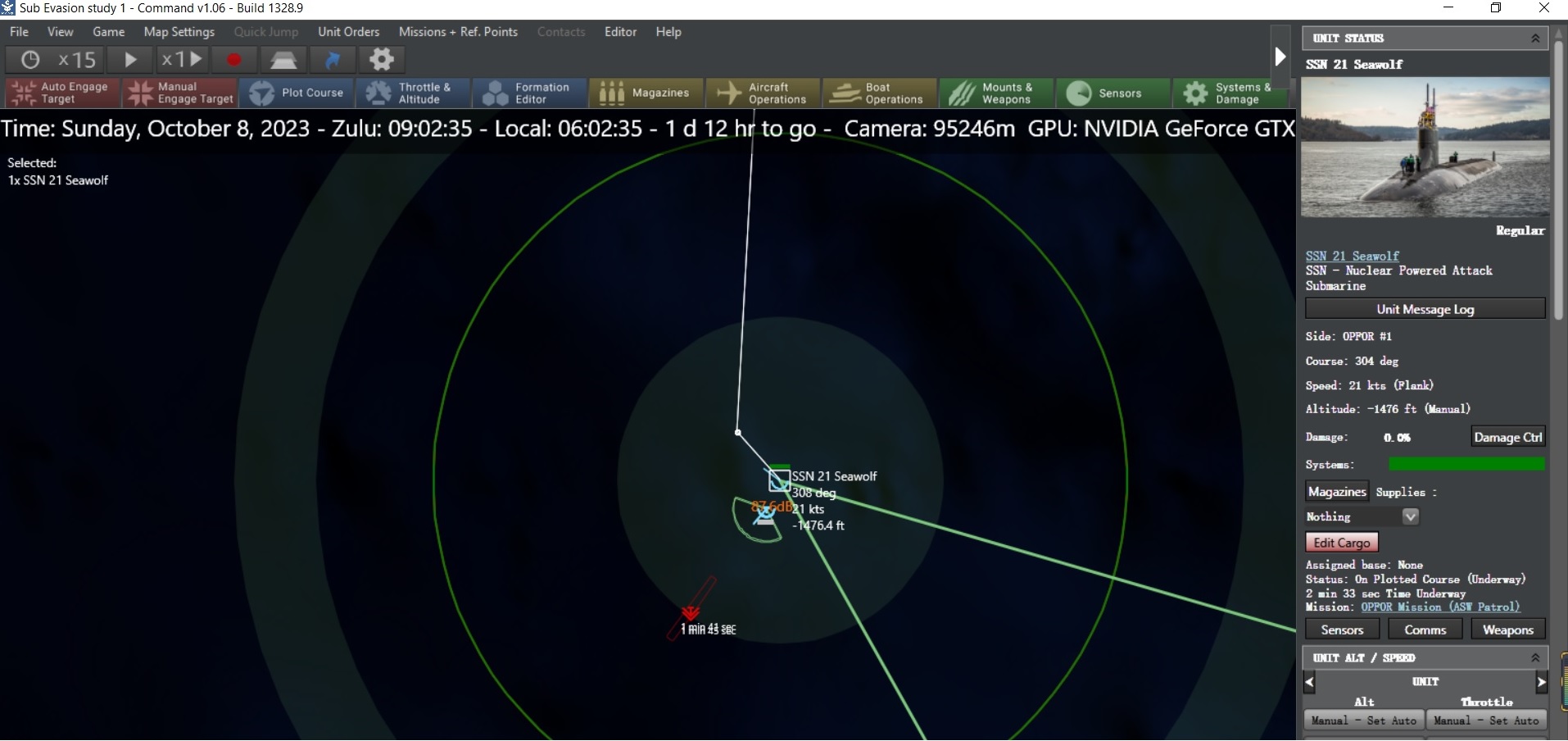Image resolution: width=1568 pixels, height=741 pixels.
Task: Open the Map Settings menu
Action: tap(179, 32)
